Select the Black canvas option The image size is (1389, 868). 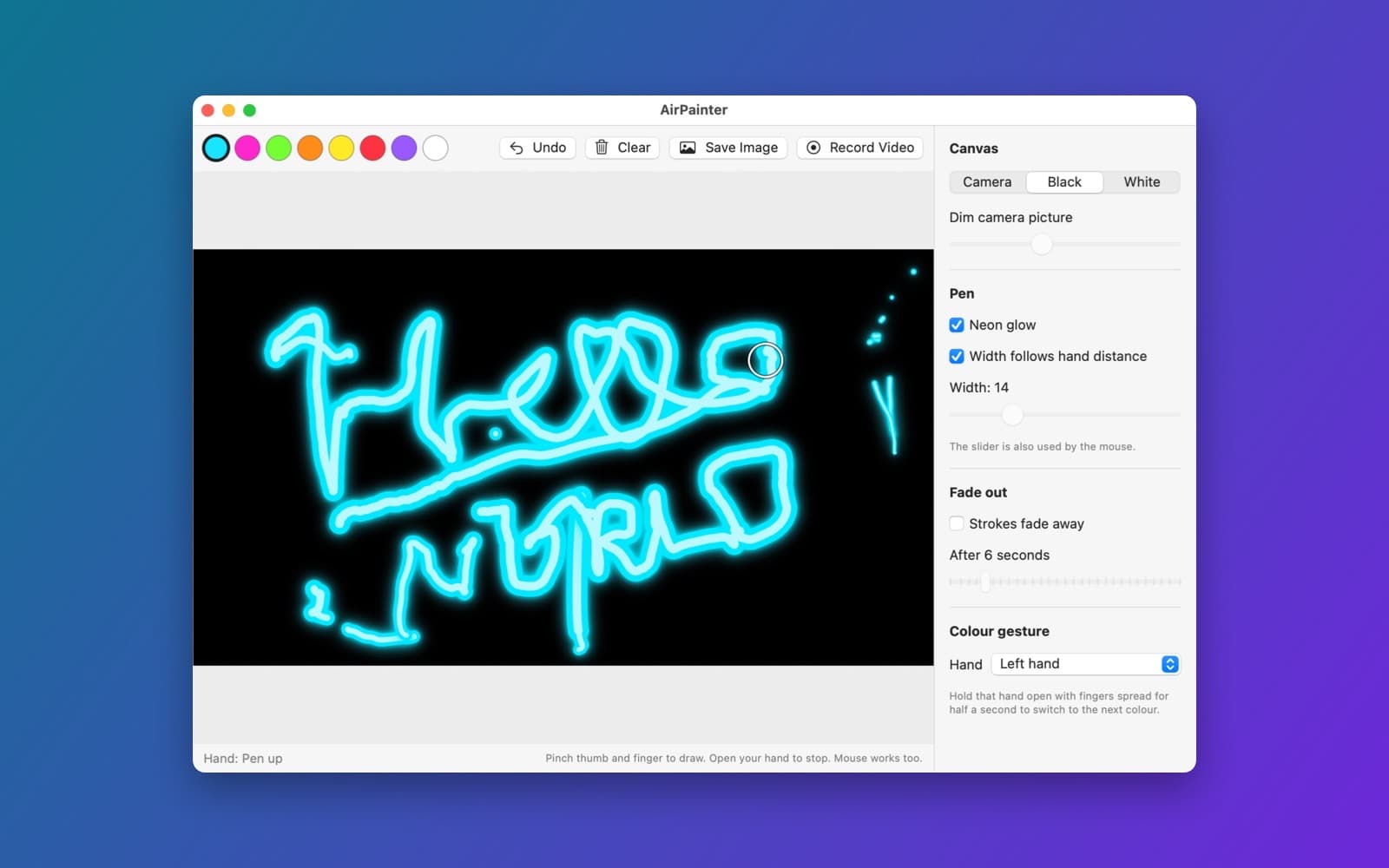pos(1064,182)
